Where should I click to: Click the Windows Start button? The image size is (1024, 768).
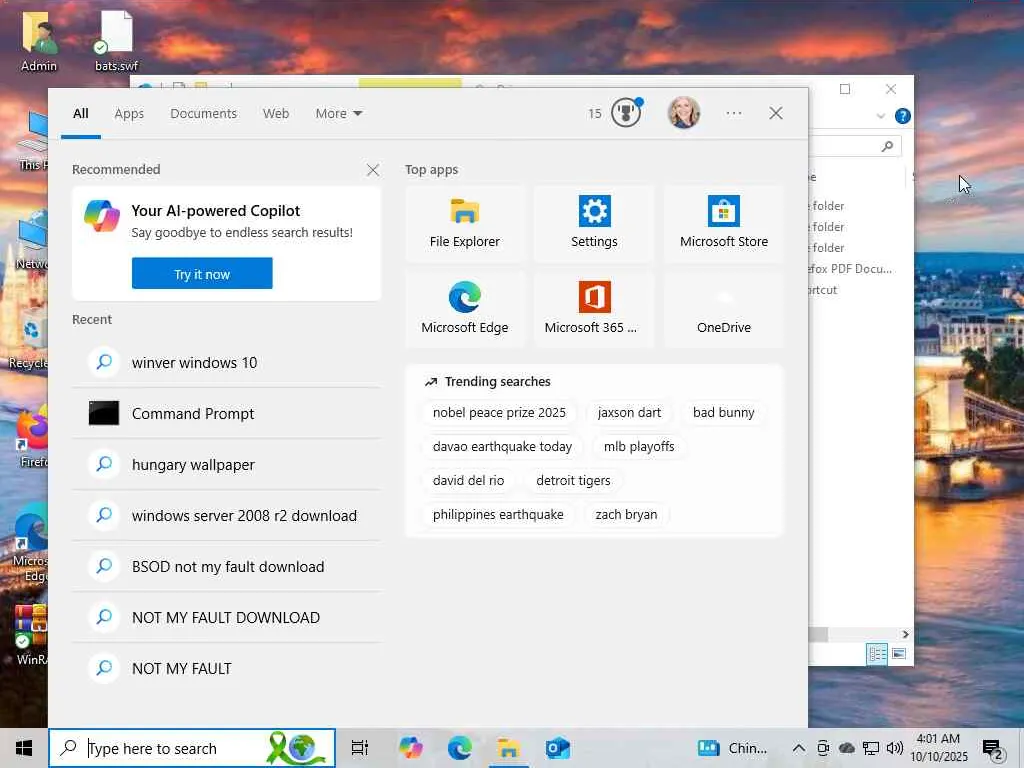point(24,748)
